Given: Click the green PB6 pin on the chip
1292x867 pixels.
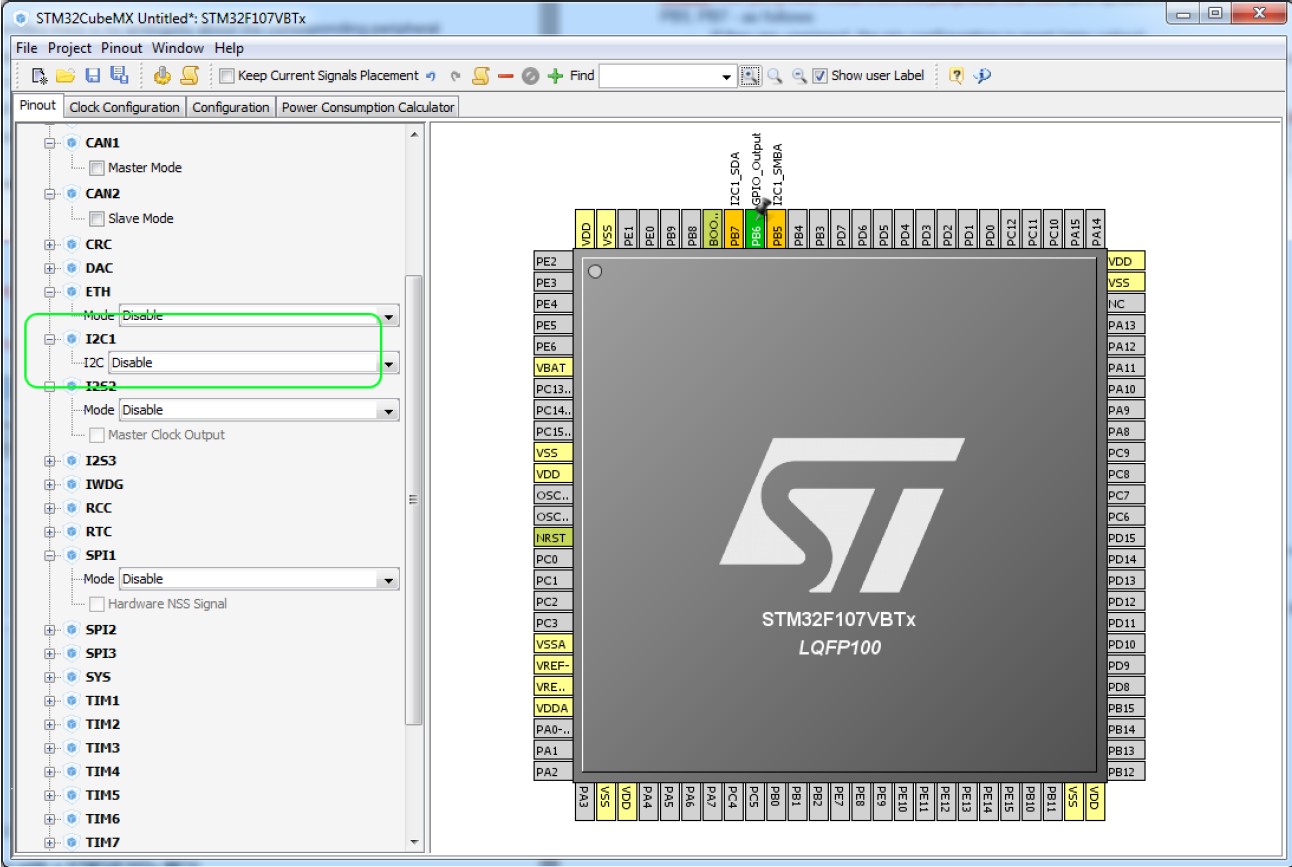Looking at the screenshot, I should coord(756,230).
